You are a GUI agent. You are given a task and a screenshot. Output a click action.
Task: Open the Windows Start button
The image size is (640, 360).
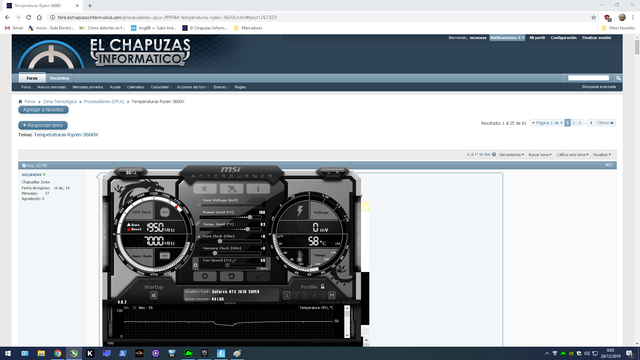pos(8,353)
